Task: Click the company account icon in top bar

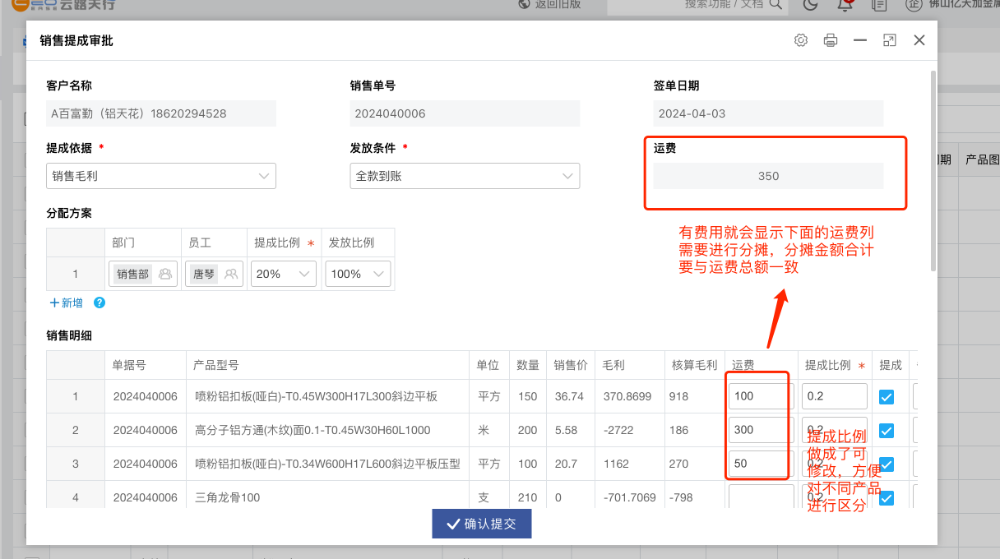Action: pos(913,5)
